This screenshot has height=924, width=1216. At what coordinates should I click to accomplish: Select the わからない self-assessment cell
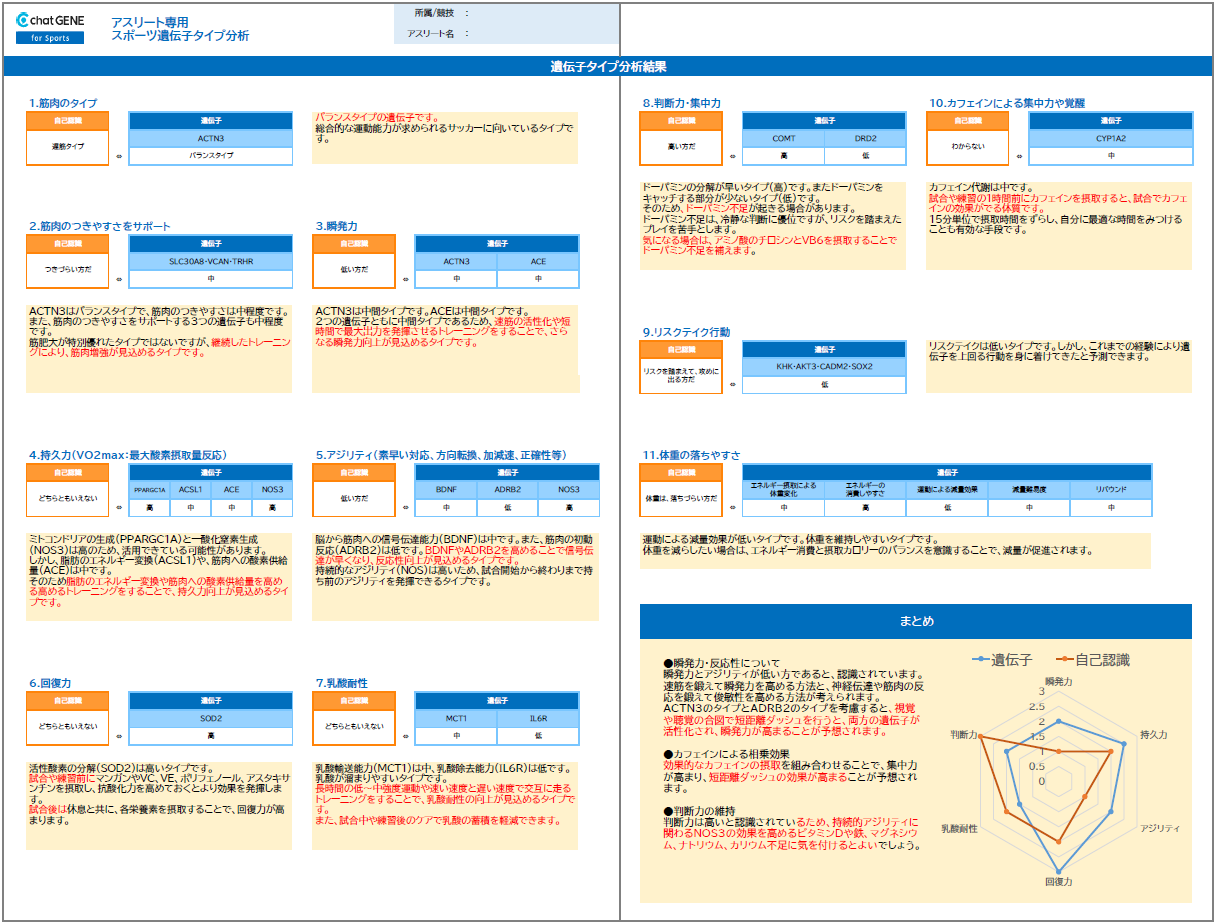tap(968, 146)
